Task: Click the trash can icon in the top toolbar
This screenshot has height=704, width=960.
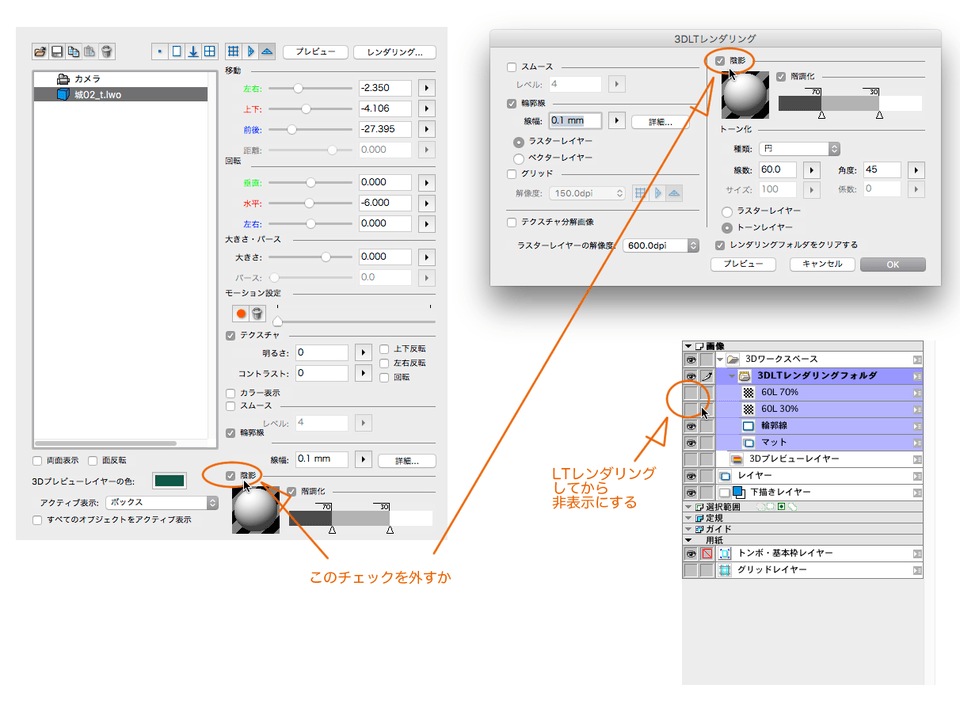Action: (x=106, y=51)
